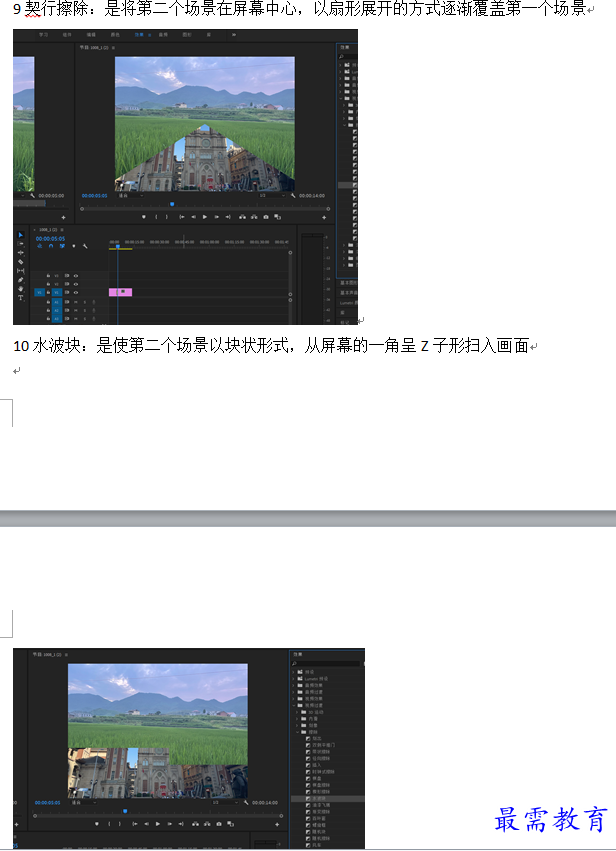616x851 pixels.
Task: Step back one frame in the upper program monitor
Action: point(193,217)
